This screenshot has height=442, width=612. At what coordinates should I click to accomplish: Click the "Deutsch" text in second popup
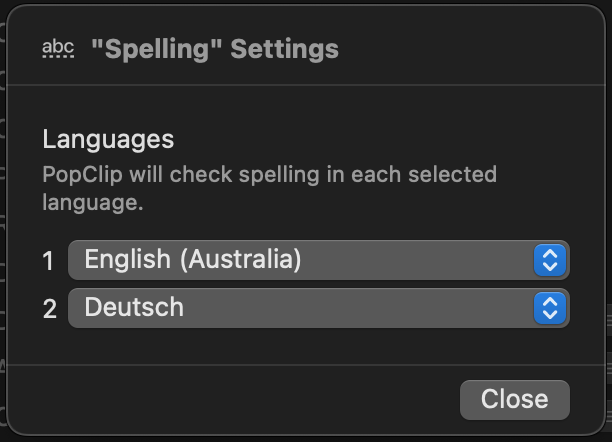coord(134,307)
